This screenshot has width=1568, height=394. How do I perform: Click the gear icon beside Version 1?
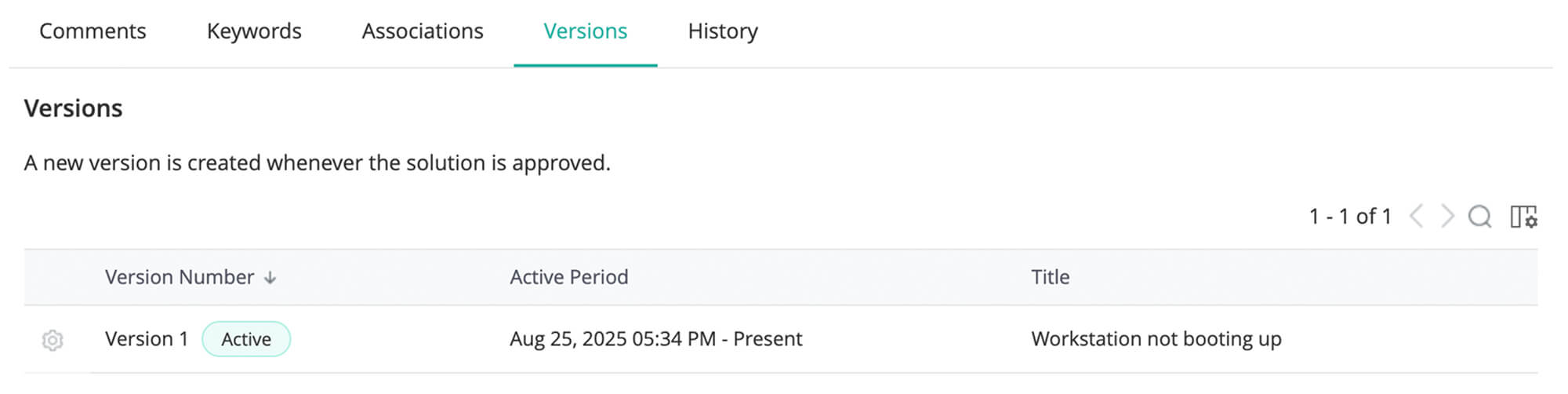[53, 340]
